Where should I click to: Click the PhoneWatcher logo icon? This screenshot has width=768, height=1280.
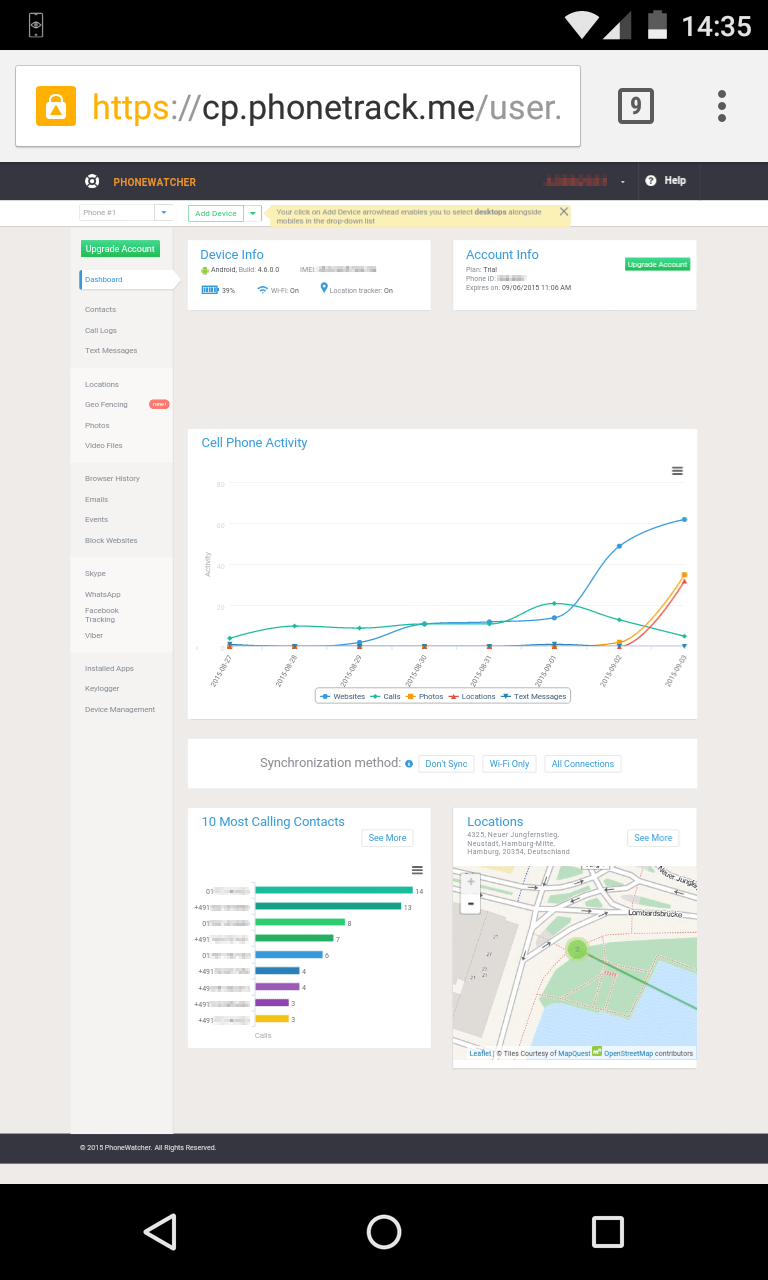click(92, 181)
